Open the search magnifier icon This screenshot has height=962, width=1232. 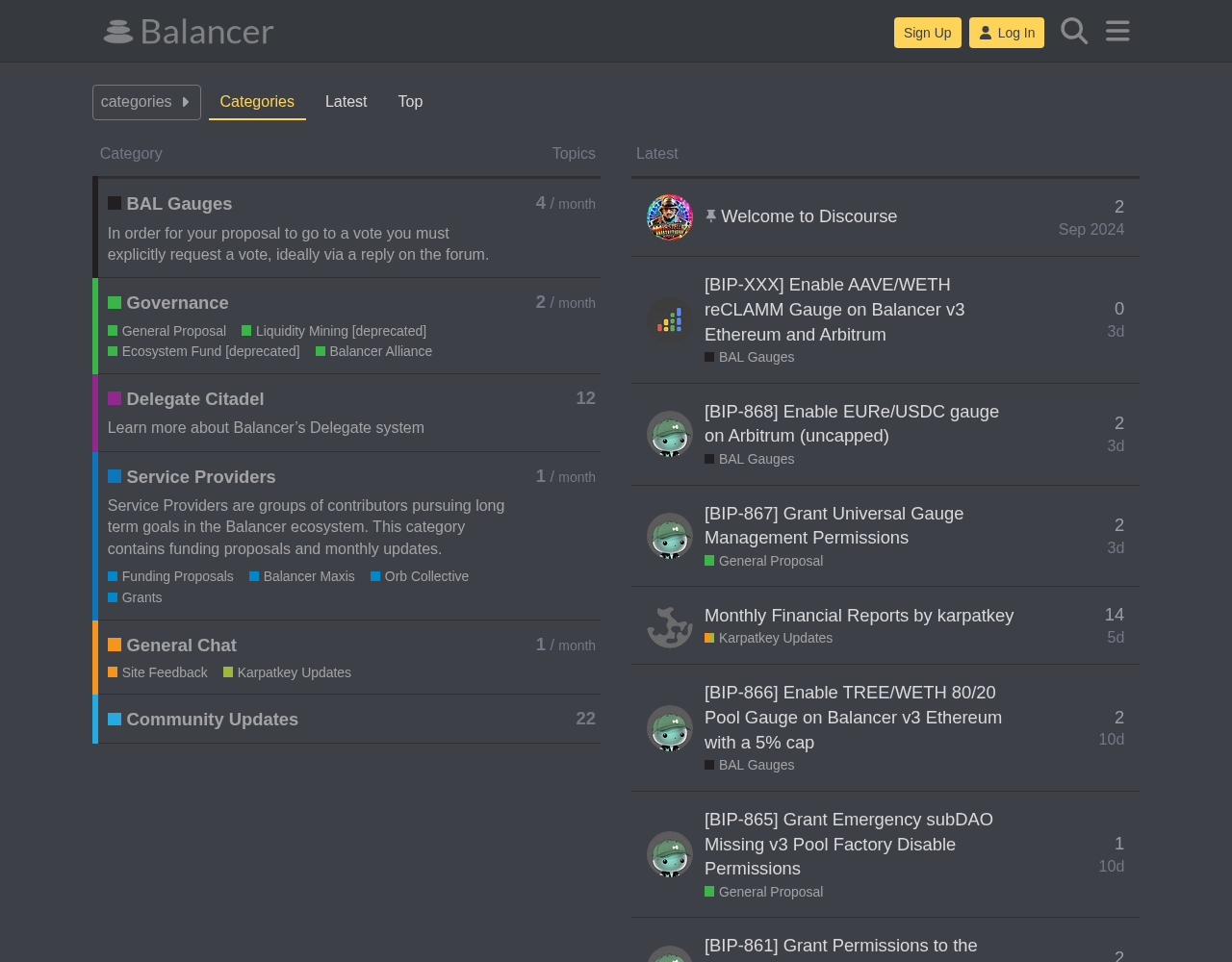pos(1074,32)
